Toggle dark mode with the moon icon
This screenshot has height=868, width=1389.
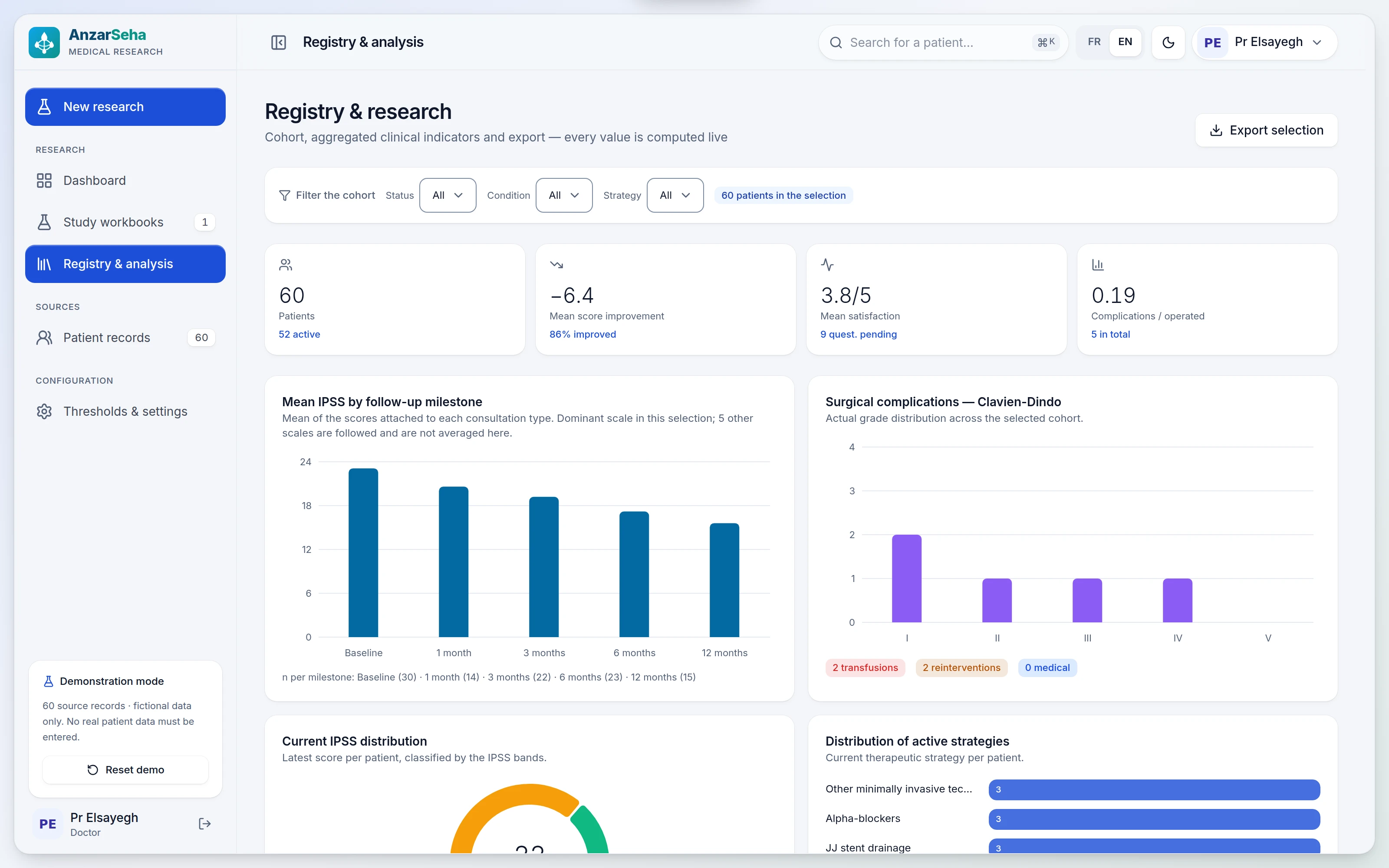(x=1168, y=43)
